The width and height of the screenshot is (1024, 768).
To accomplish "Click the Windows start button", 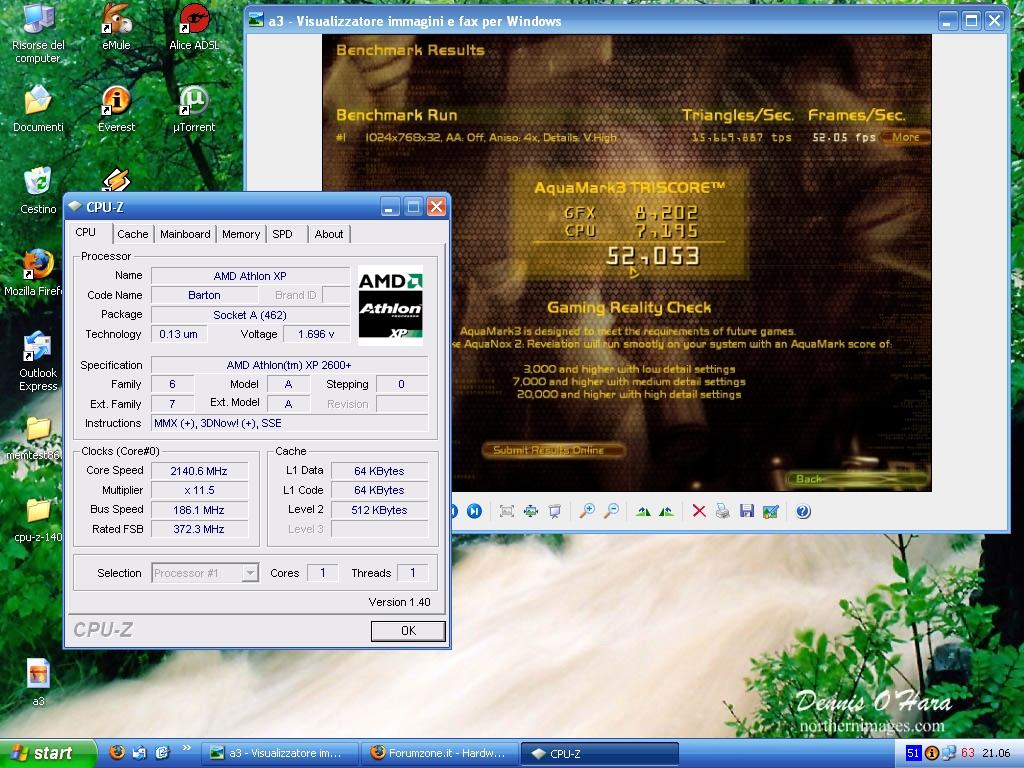I will (47, 753).
